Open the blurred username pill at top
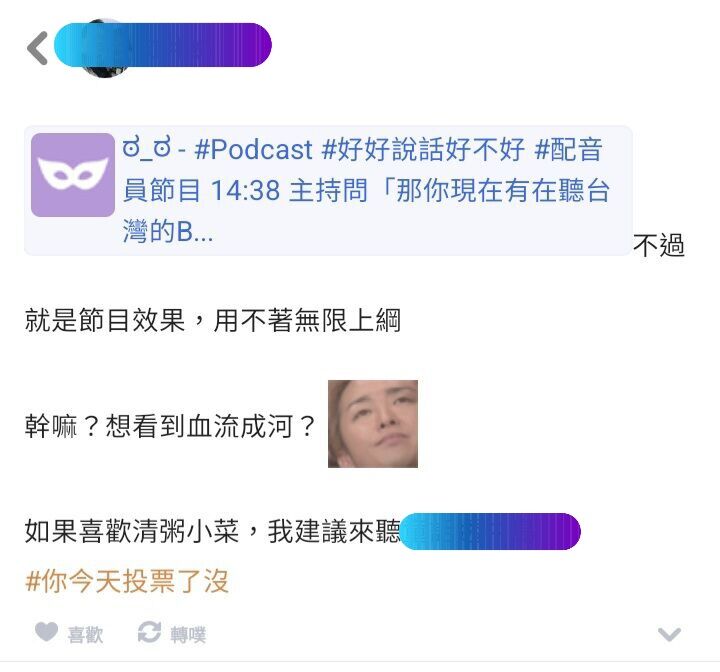720x672 pixels. 163,45
